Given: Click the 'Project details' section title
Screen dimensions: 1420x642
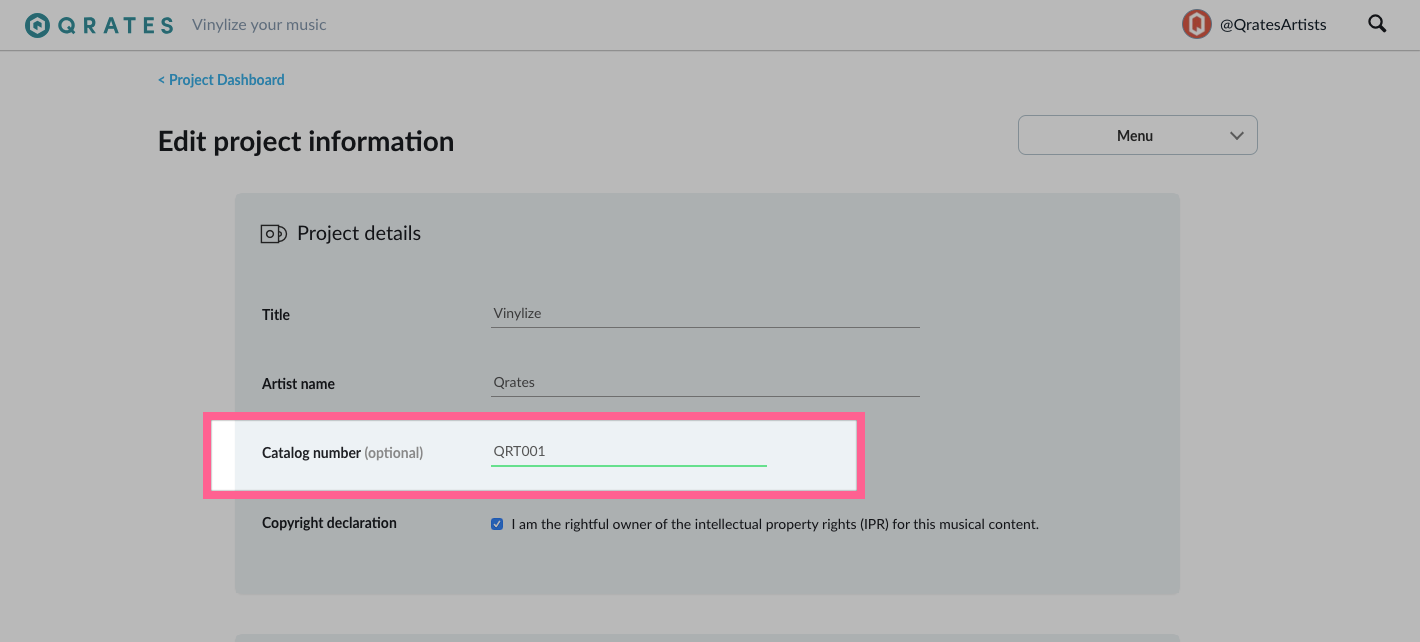Looking at the screenshot, I should pos(359,233).
